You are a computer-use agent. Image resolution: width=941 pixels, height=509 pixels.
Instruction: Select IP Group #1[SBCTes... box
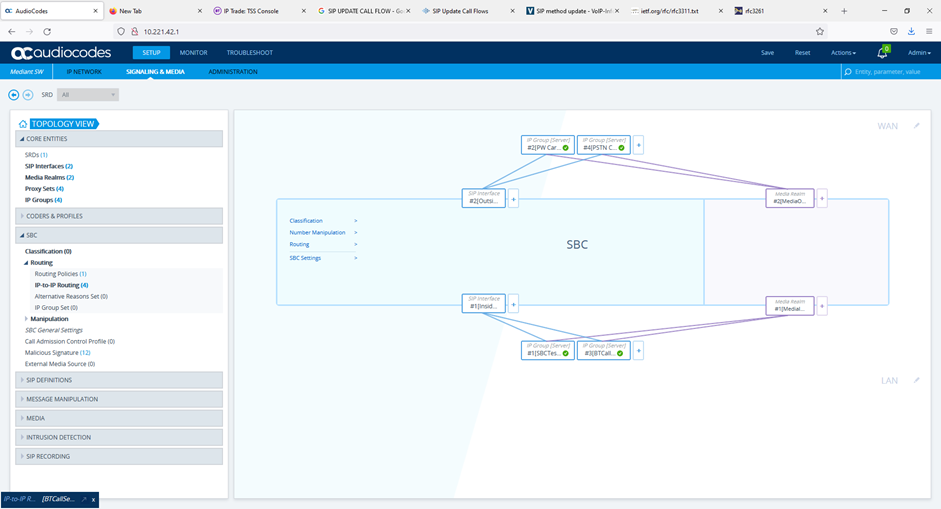[547, 351]
